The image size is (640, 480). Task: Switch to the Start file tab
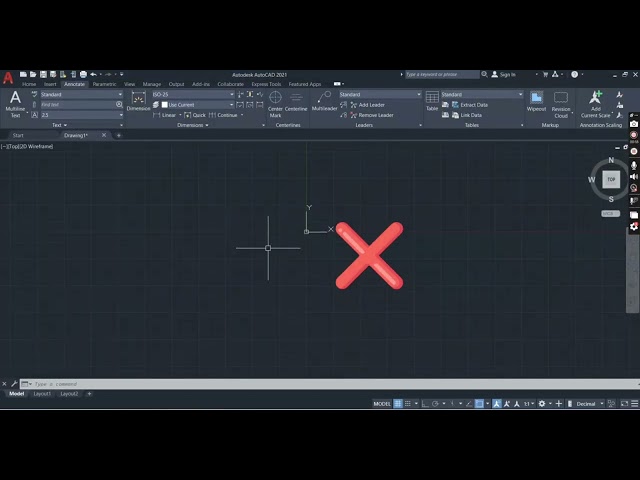click(18, 136)
